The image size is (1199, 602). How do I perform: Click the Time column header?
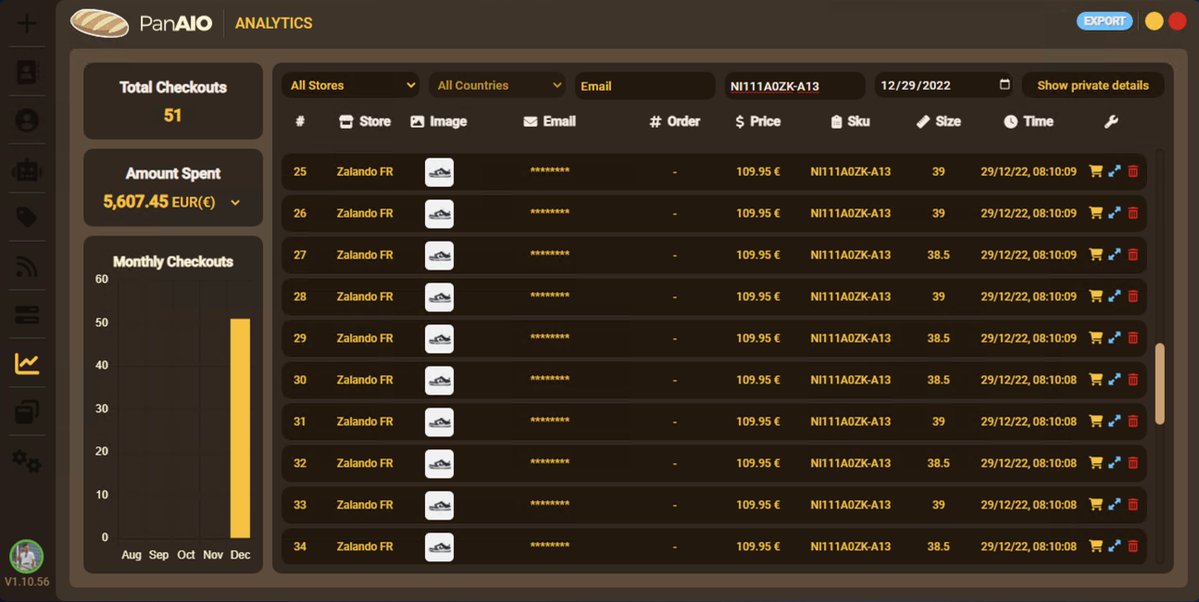tap(1028, 122)
